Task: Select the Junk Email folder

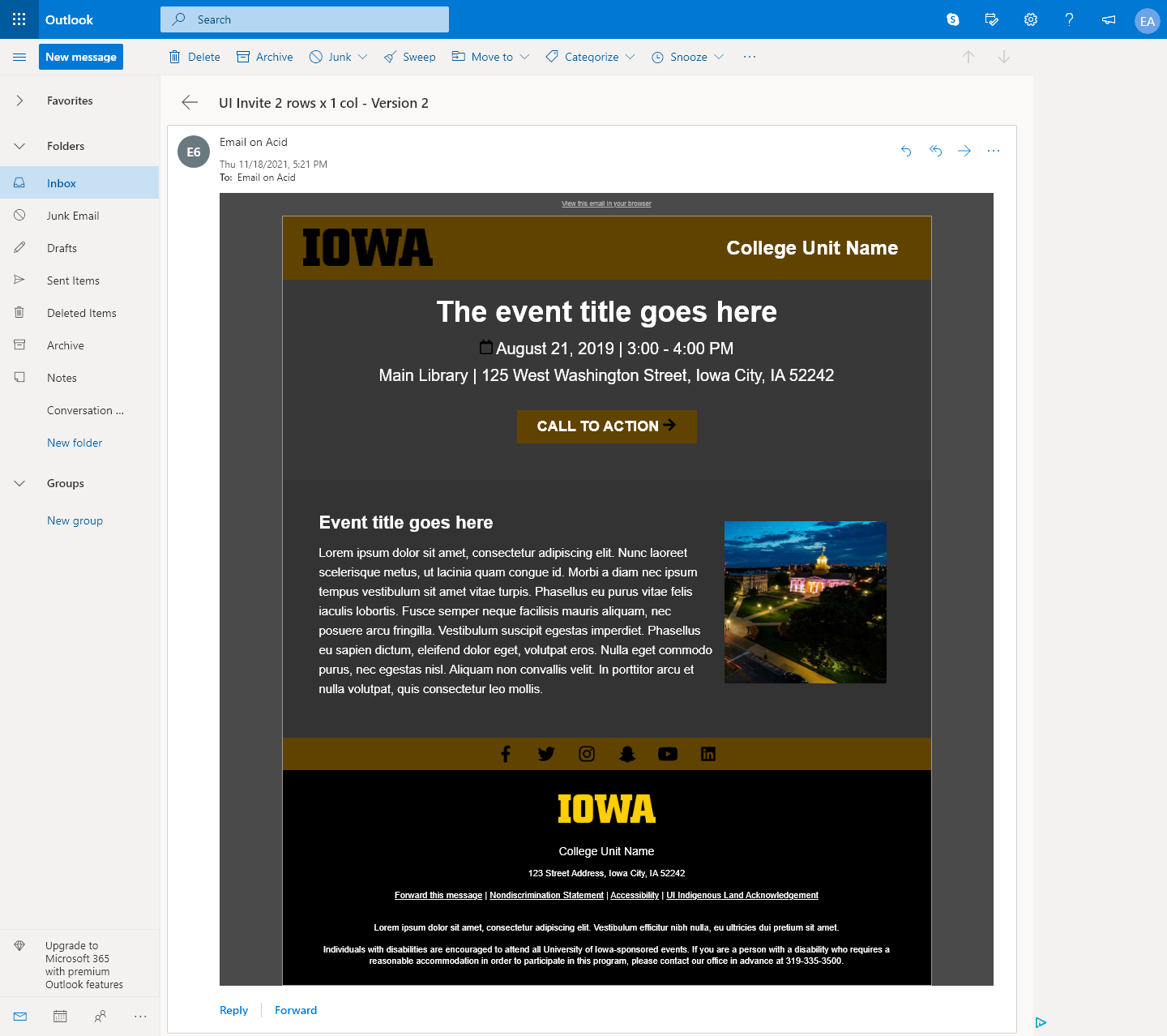Action: click(73, 216)
